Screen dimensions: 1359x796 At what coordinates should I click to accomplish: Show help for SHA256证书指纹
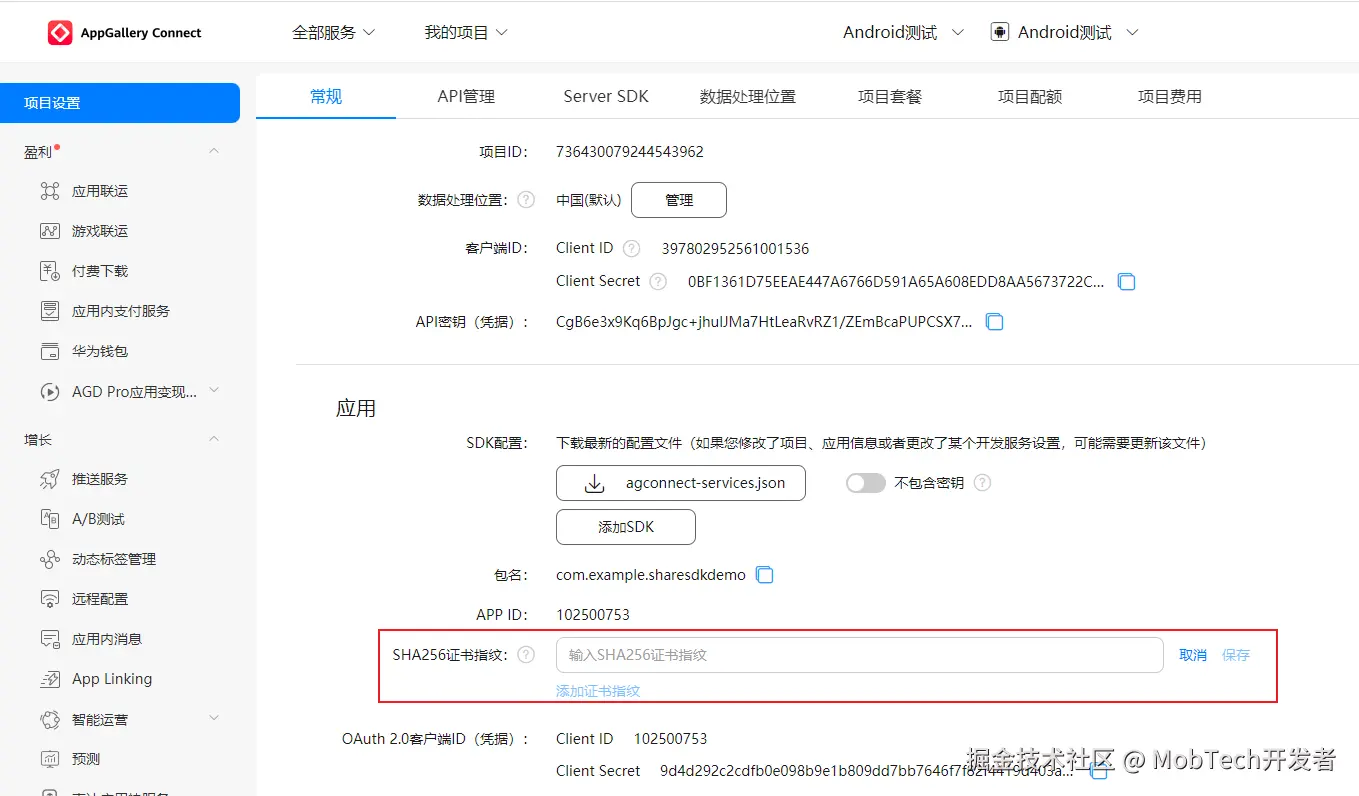click(x=526, y=655)
